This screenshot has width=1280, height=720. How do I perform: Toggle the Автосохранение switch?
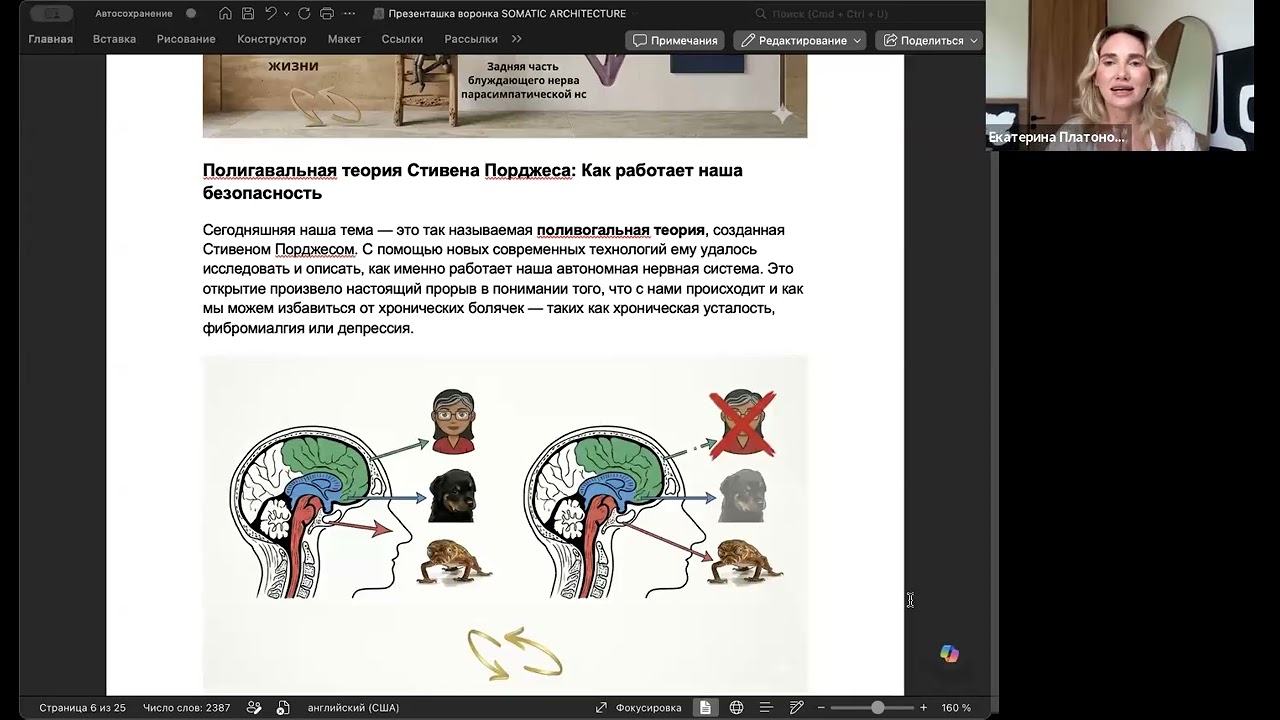point(191,14)
